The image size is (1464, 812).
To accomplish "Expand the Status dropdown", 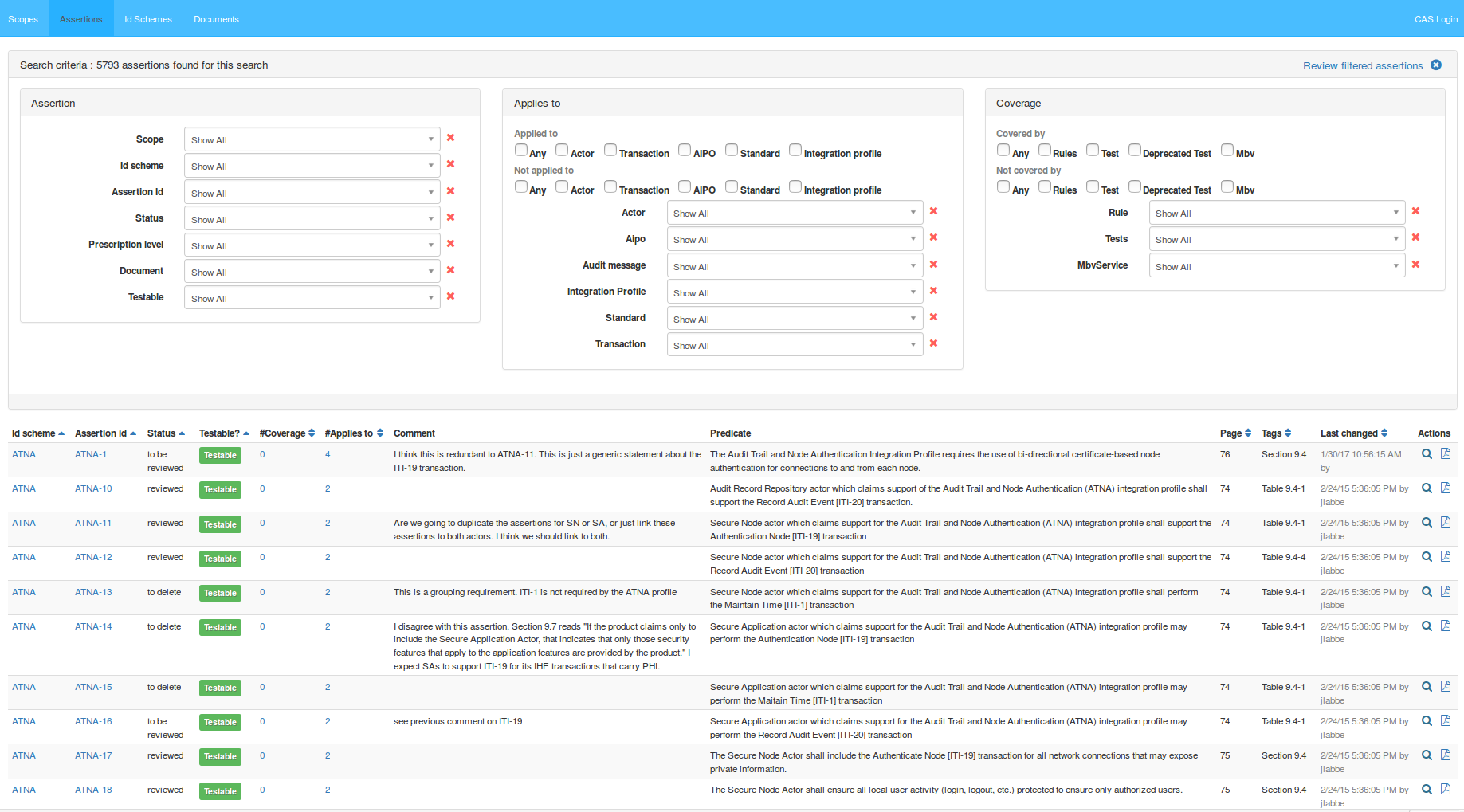I will pos(312,219).
